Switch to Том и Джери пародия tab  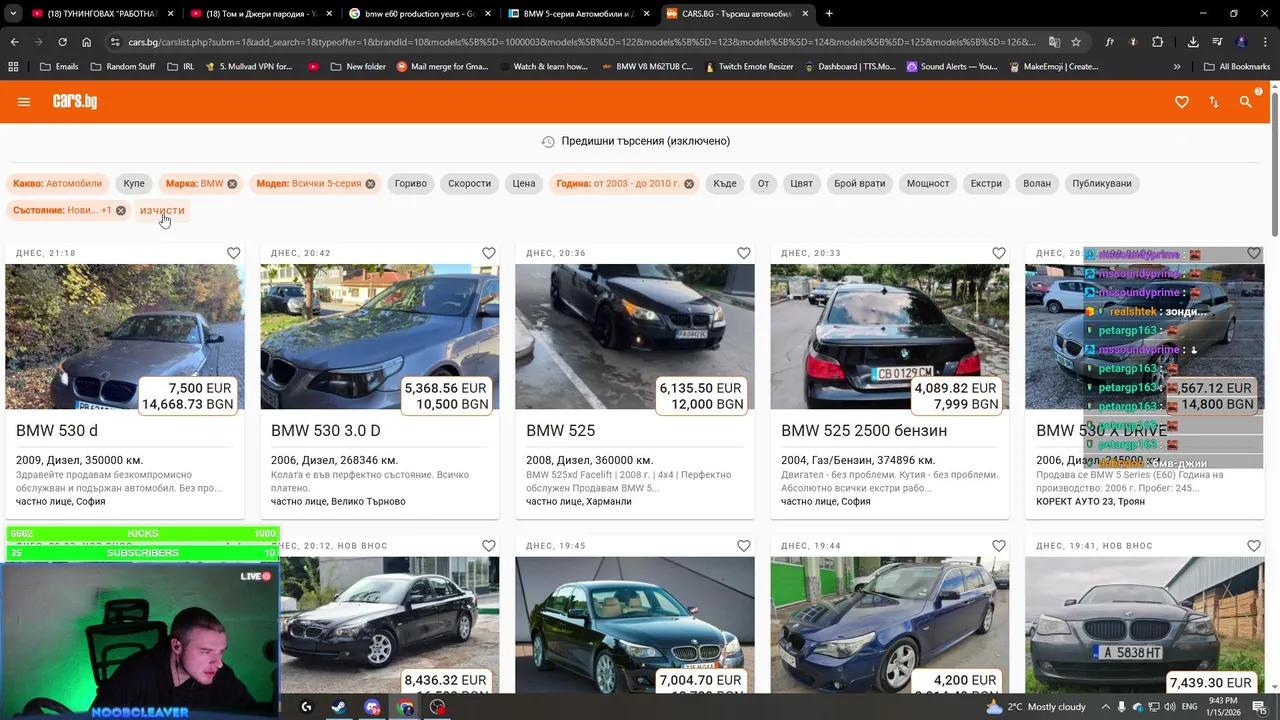[262, 14]
